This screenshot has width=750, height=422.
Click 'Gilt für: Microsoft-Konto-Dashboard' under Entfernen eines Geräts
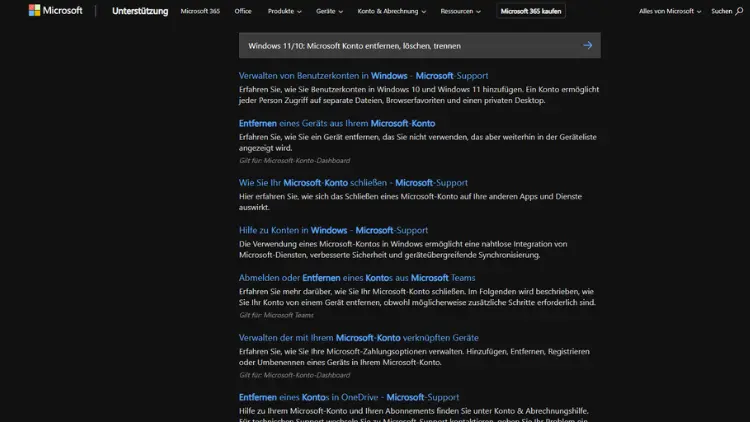coord(295,161)
